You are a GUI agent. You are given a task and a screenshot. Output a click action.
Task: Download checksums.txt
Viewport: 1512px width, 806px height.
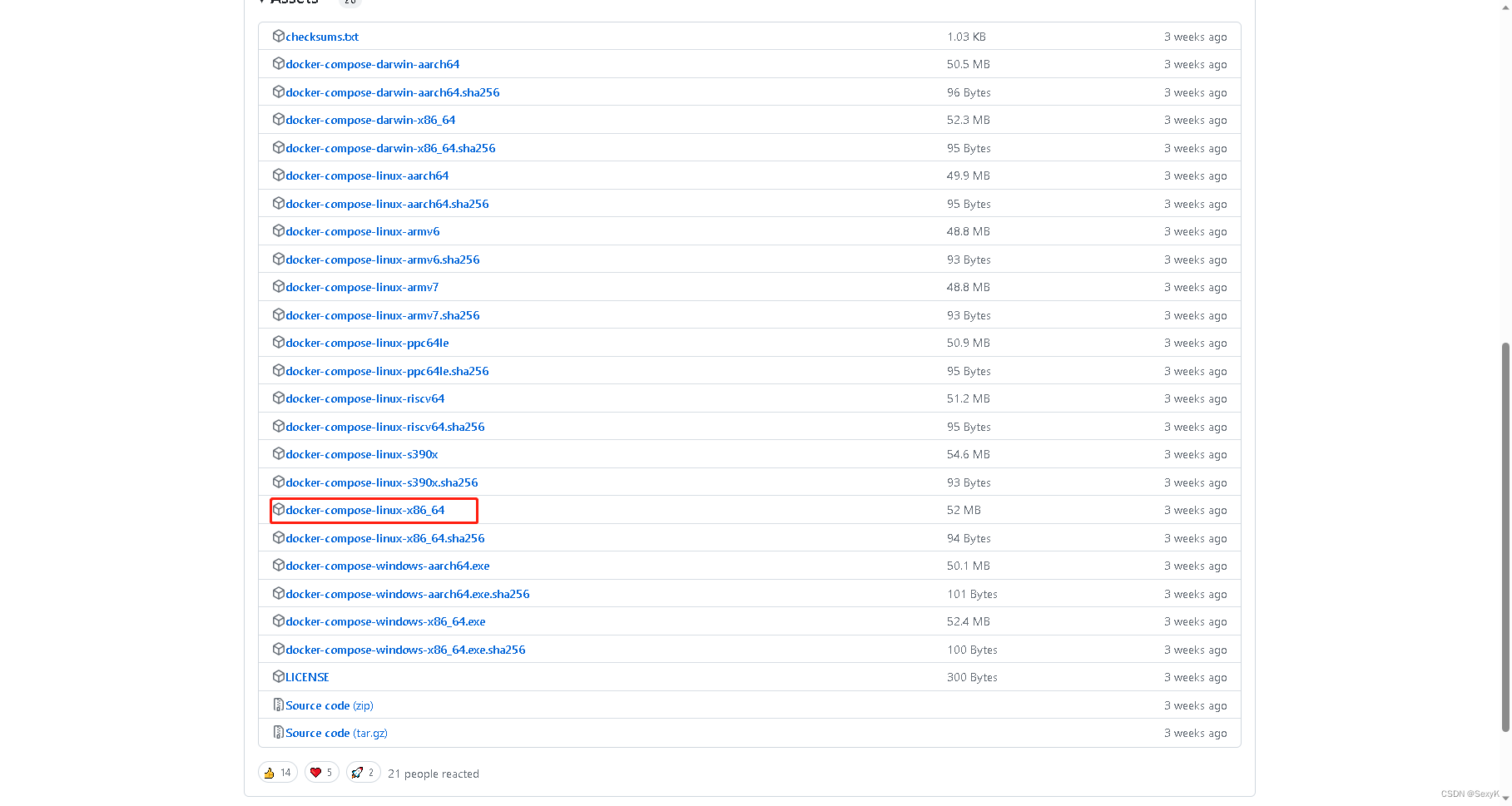pyautogui.click(x=322, y=37)
